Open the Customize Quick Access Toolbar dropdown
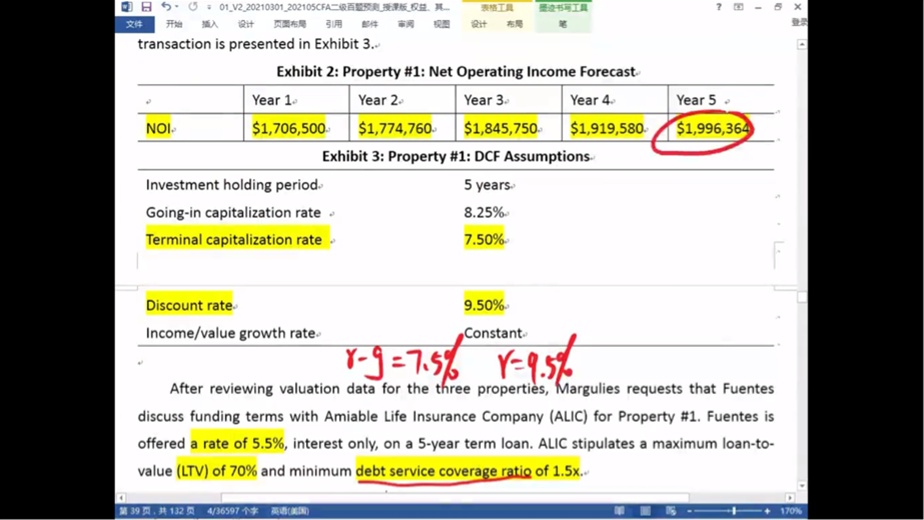Viewport: 924px width, 520px height. [209, 7]
